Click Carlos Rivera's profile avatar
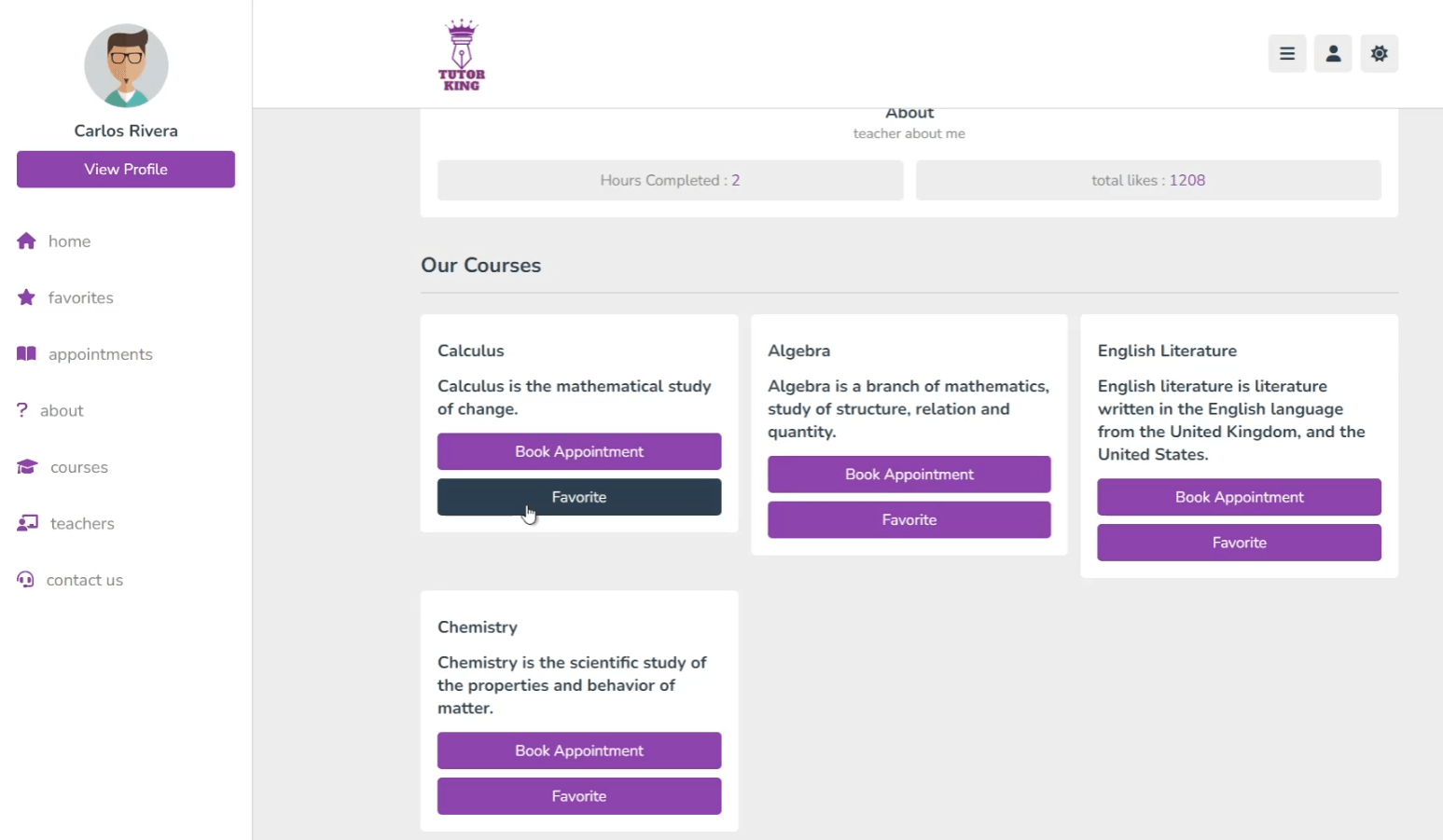 pyautogui.click(x=126, y=66)
